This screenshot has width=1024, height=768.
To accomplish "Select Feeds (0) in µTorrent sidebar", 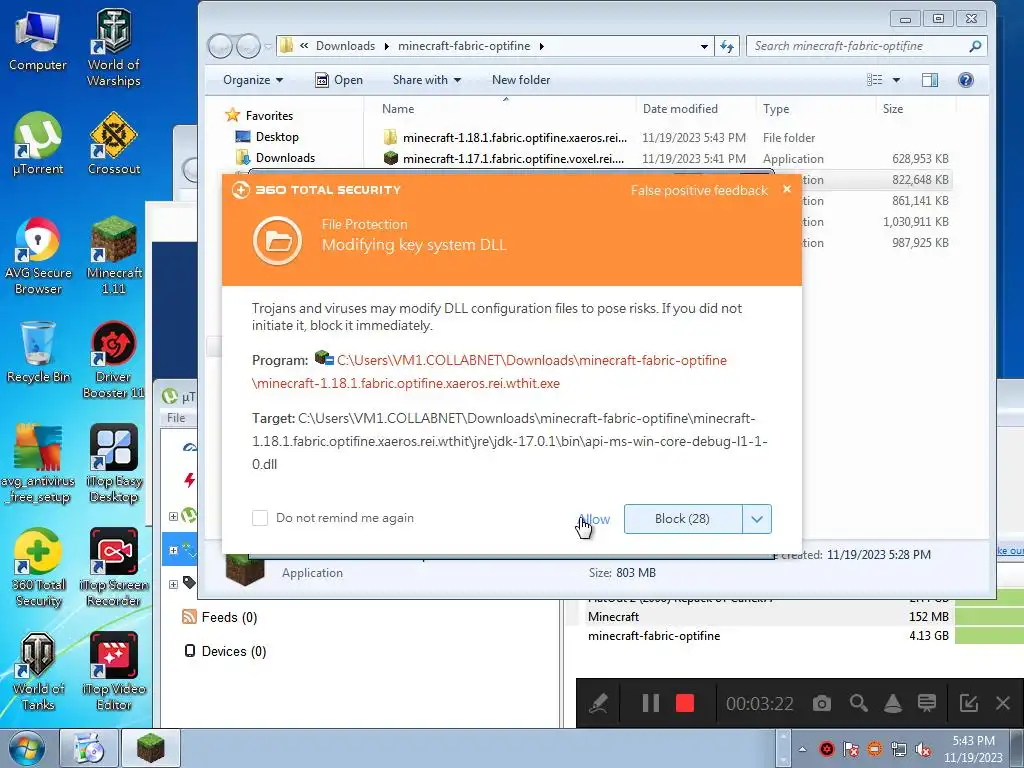I will [220, 617].
